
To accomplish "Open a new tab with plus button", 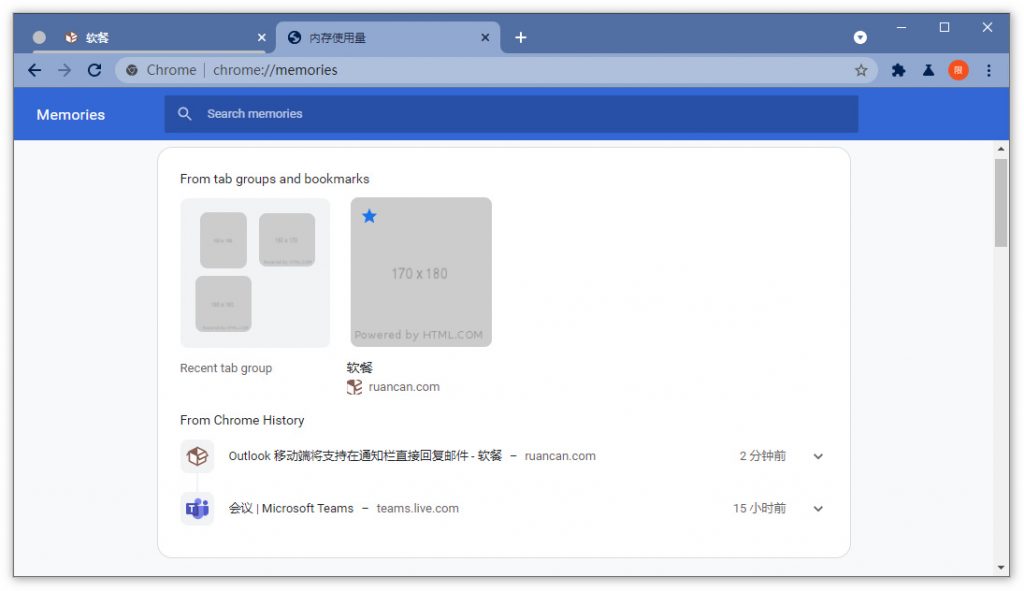I will pyautogui.click(x=520, y=37).
